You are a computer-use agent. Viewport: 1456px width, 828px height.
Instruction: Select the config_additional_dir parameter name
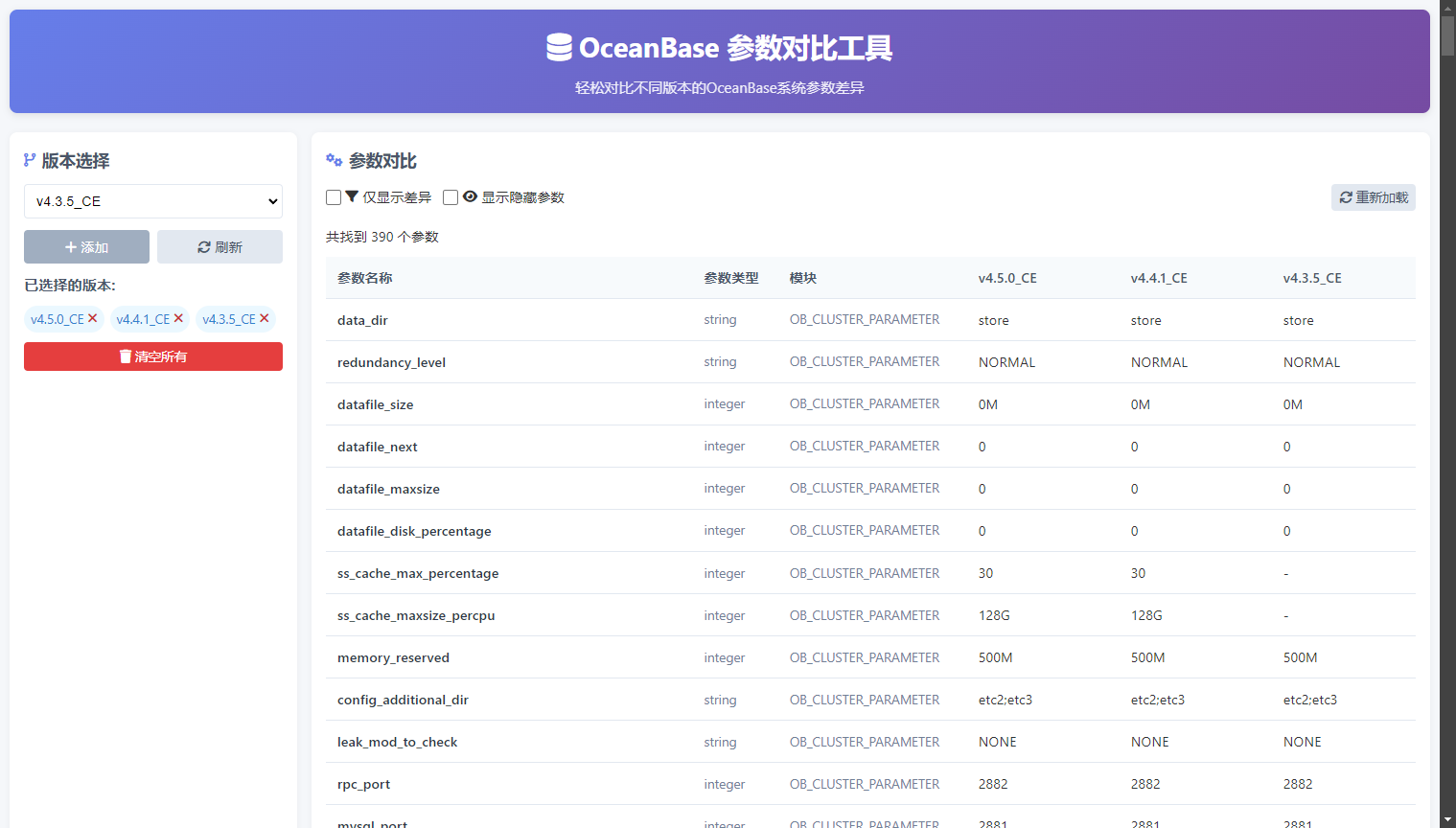coord(403,700)
